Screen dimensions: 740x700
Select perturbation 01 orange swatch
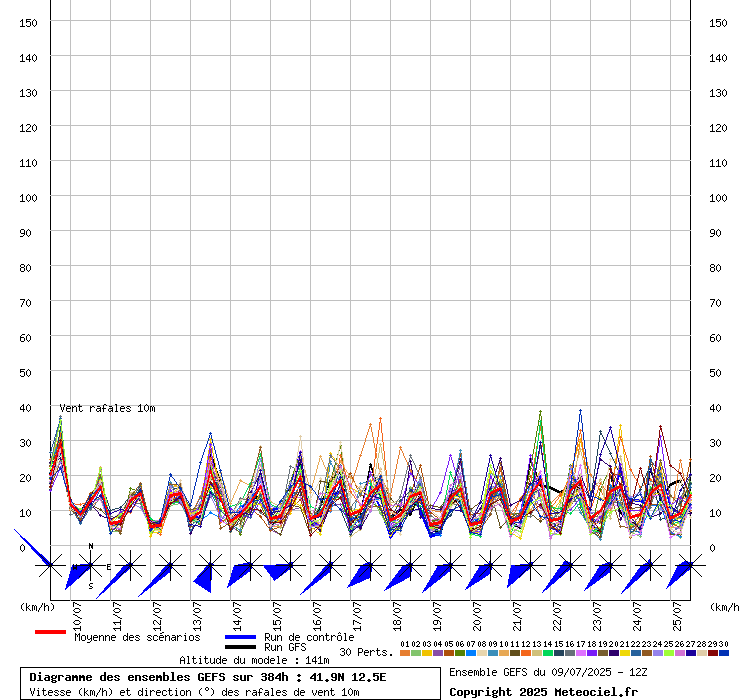[x=405, y=653]
